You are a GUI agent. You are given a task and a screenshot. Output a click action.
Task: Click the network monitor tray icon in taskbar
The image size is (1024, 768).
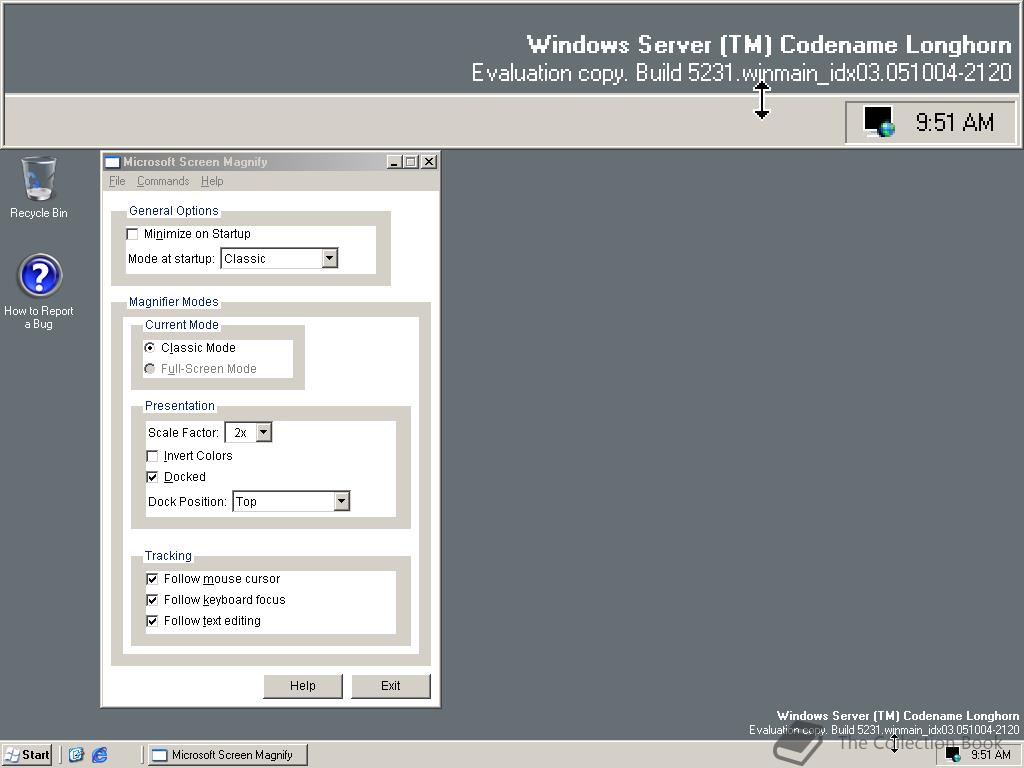[953, 755]
